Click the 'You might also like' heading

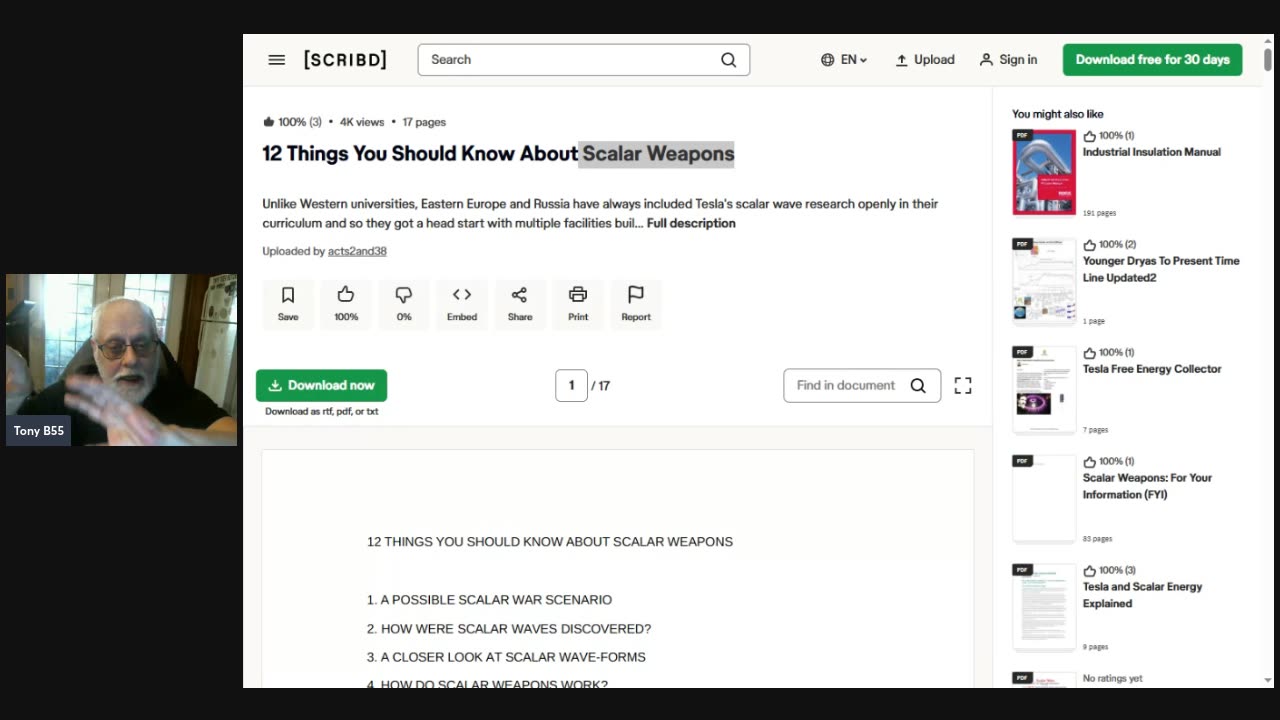point(1057,114)
